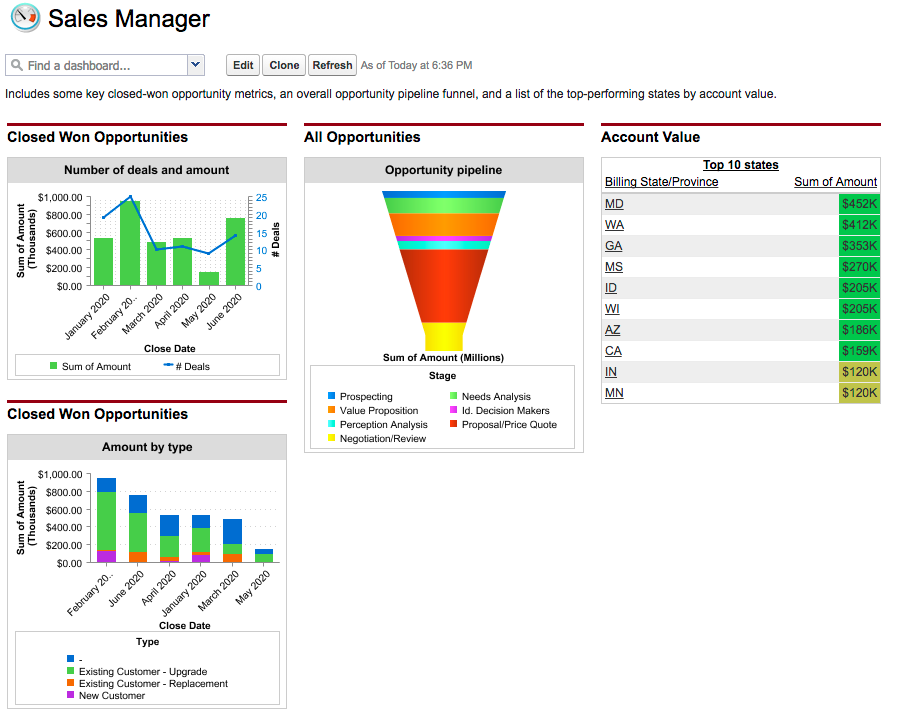
Task: Open the Top 10 states report link
Action: [x=741, y=164]
